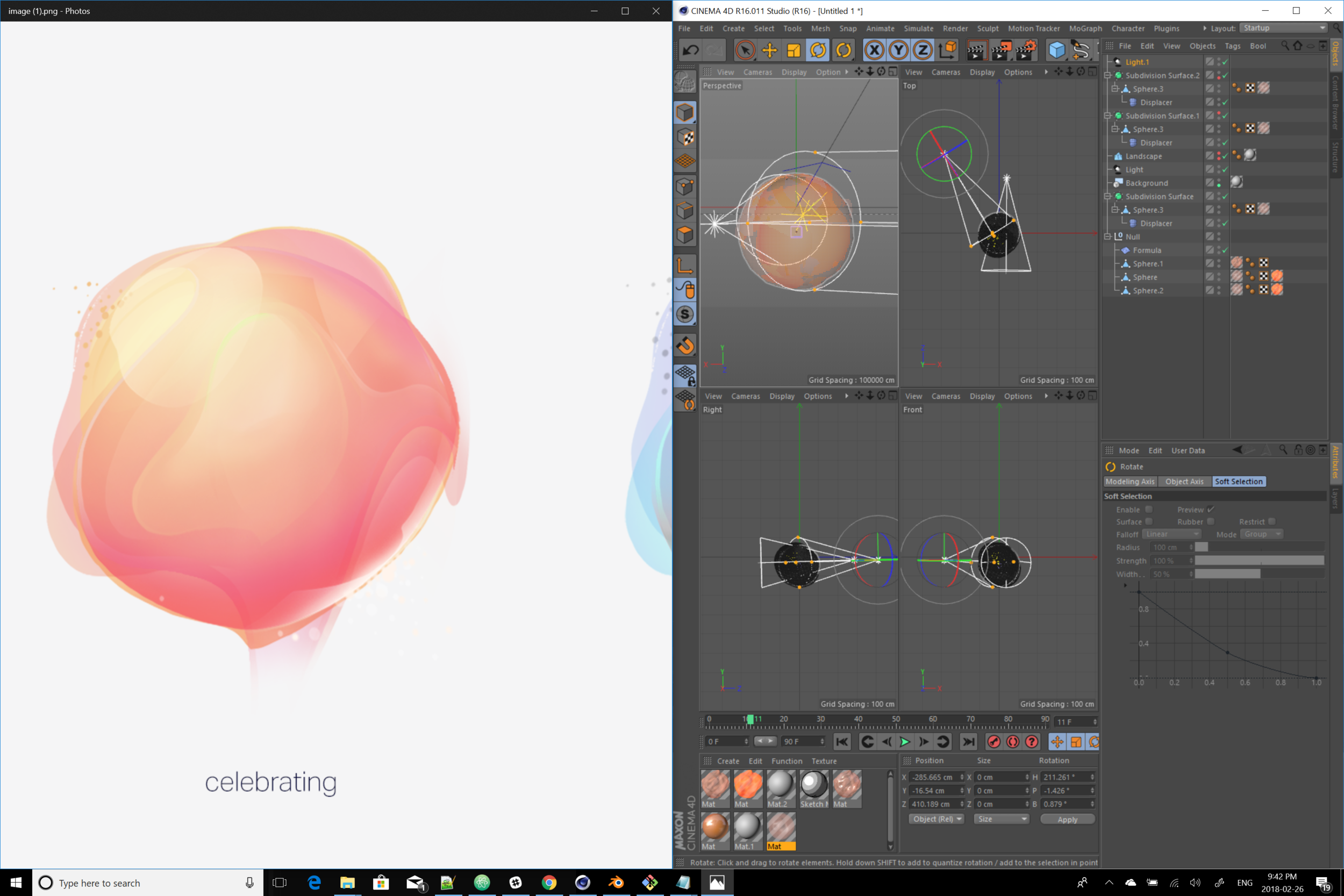Switch to the Modeling Axis tab
The width and height of the screenshot is (1344, 896).
click(1129, 481)
